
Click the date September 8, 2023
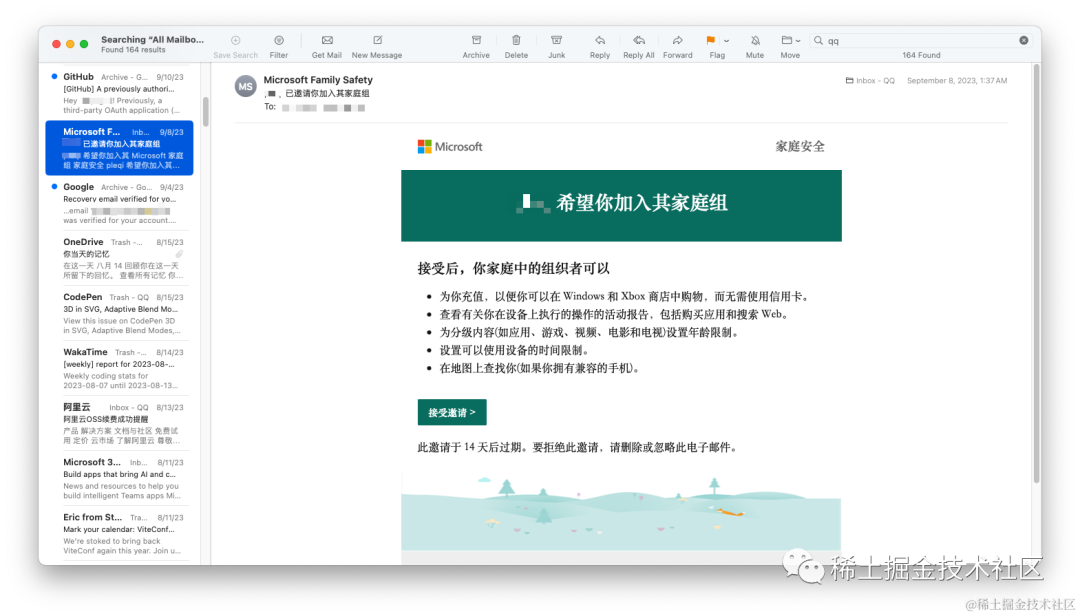click(x=957, y=81)
